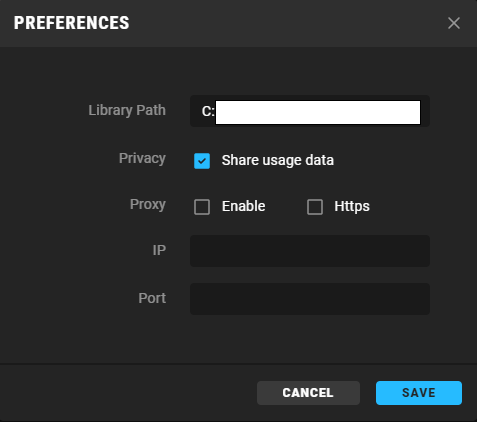Tick the proxy Enable checkbox
Viewport: 477px width, 422px height.
(x=202, y=207)
